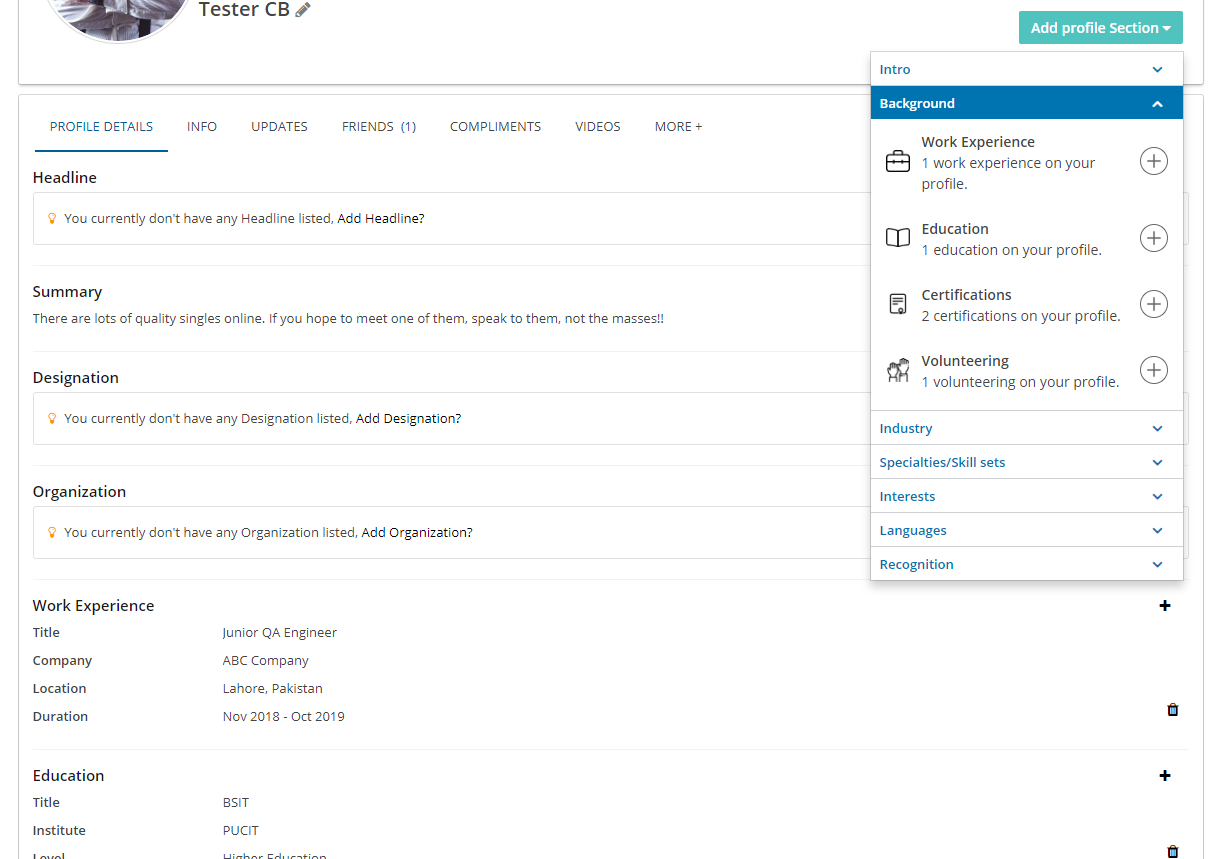Click the plus circle for Volunteering

click(x=1153, y=370)
